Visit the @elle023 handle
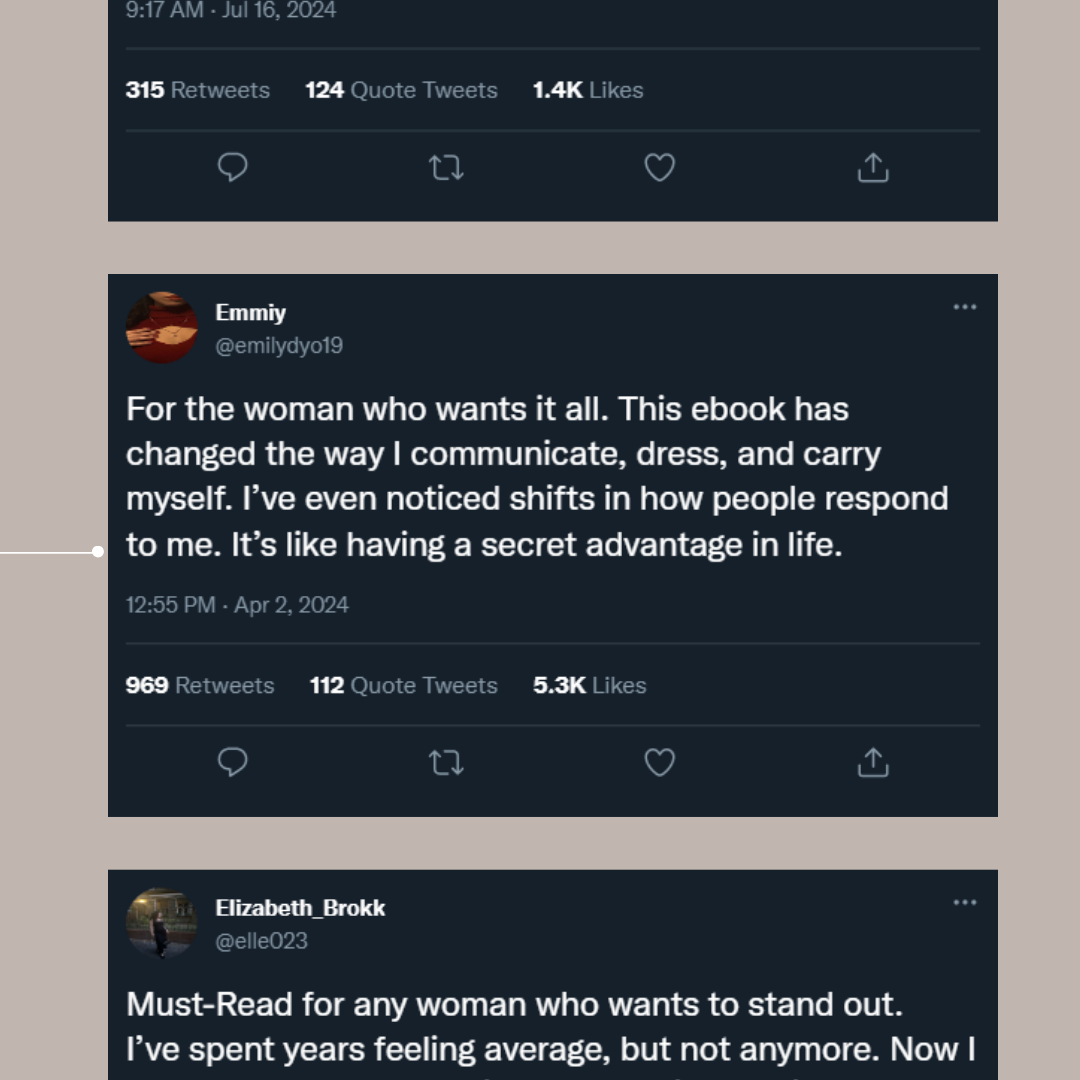Image resolution: width=1080 pixels, height=1080 pixels. (261, 941)
